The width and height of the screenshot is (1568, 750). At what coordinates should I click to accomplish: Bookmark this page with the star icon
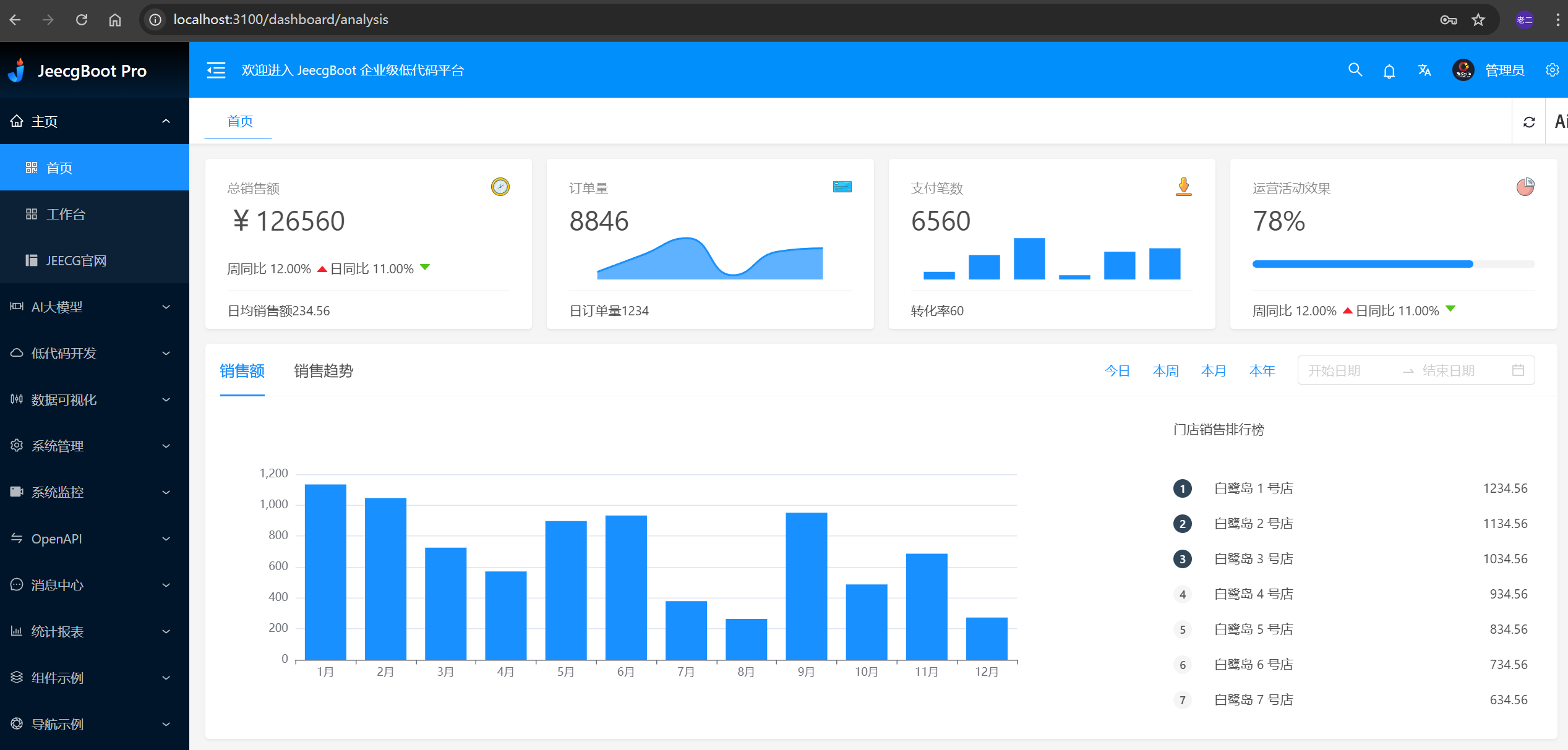tap(1478, 20)
